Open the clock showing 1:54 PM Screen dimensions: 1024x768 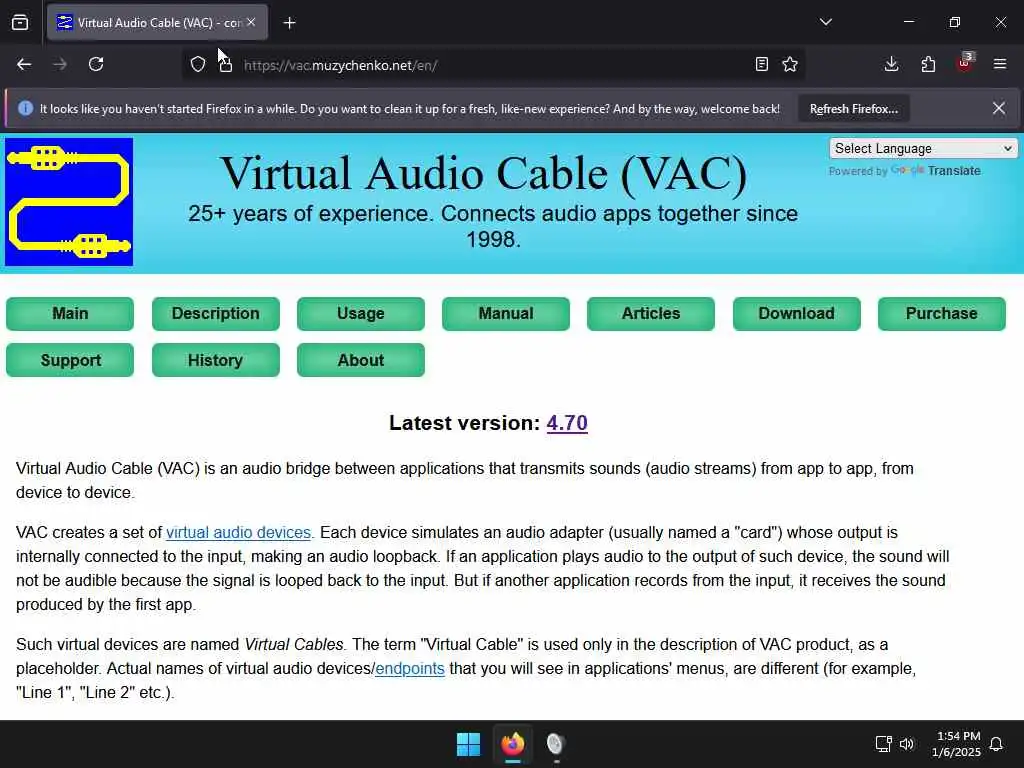pos(956,744)
